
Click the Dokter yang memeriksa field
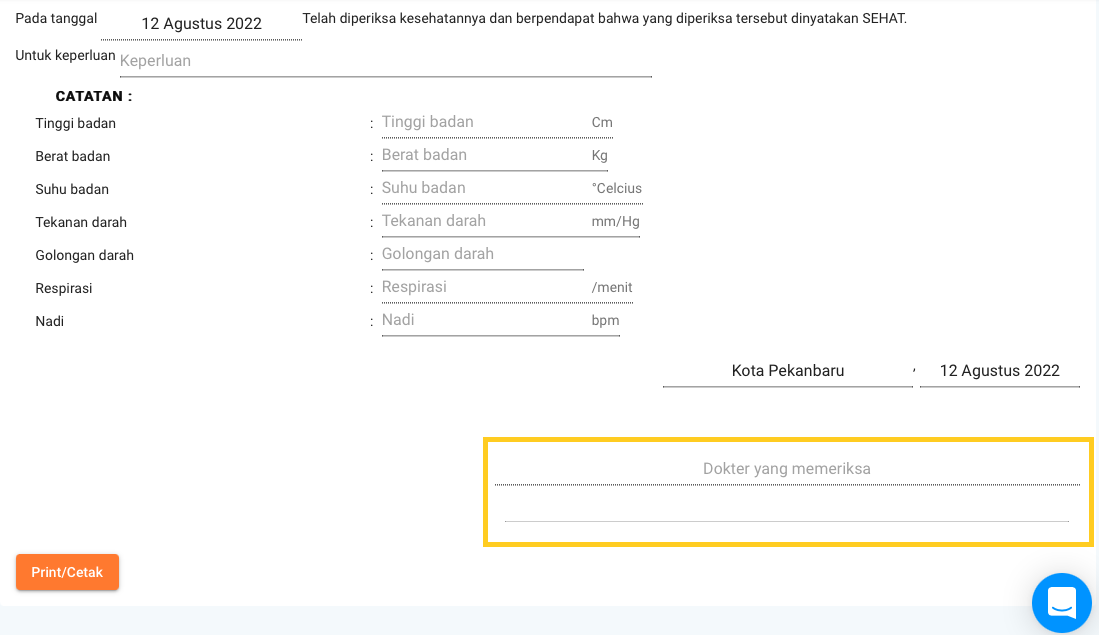(787, 469)
